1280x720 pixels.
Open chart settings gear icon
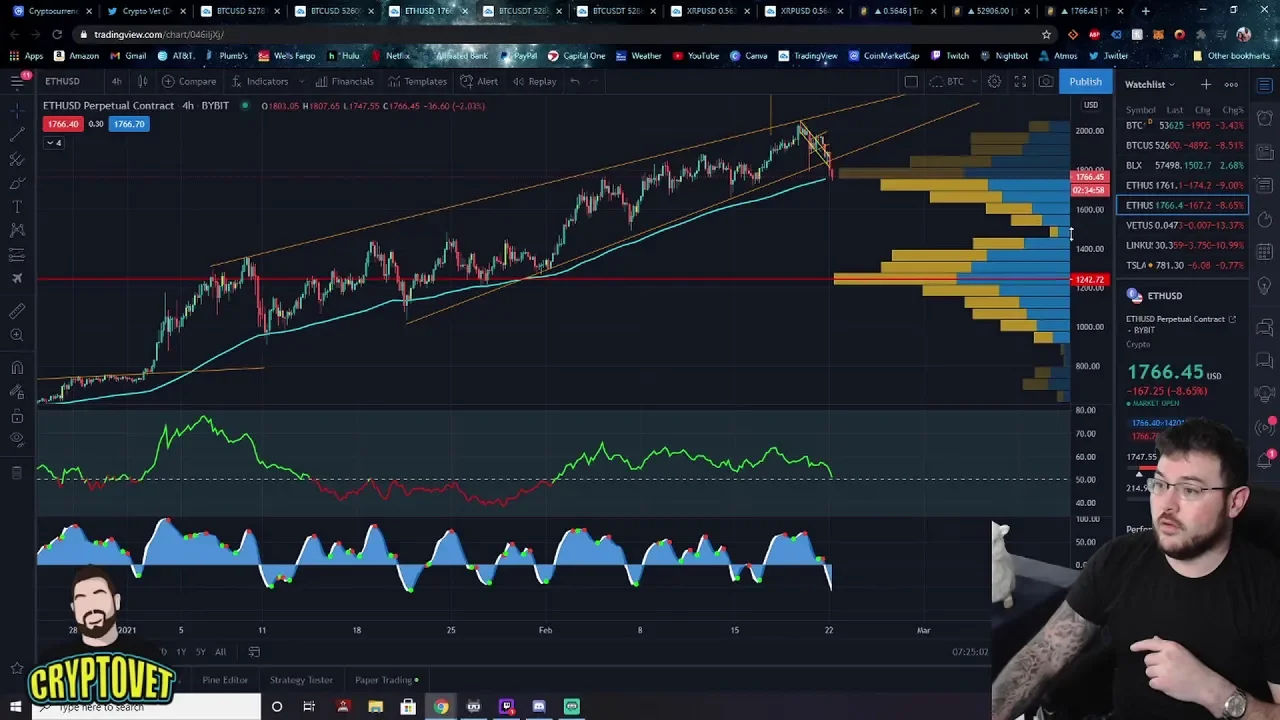pos(994,81)
